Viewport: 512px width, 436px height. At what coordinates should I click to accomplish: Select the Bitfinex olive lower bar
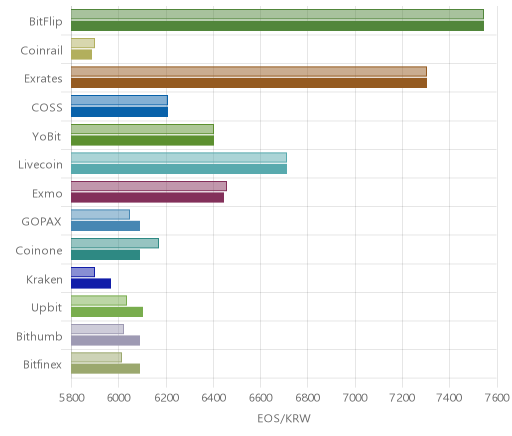coord(105,369)
